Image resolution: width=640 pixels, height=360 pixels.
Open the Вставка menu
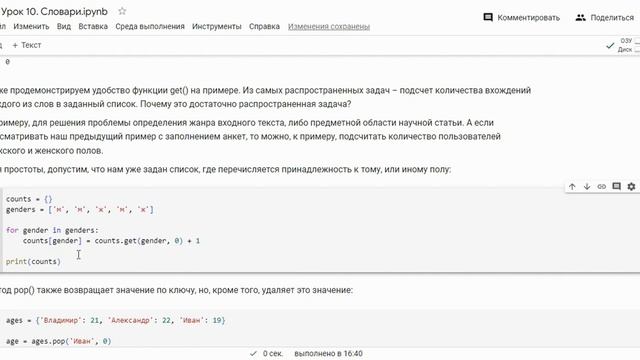click(93, 27)
